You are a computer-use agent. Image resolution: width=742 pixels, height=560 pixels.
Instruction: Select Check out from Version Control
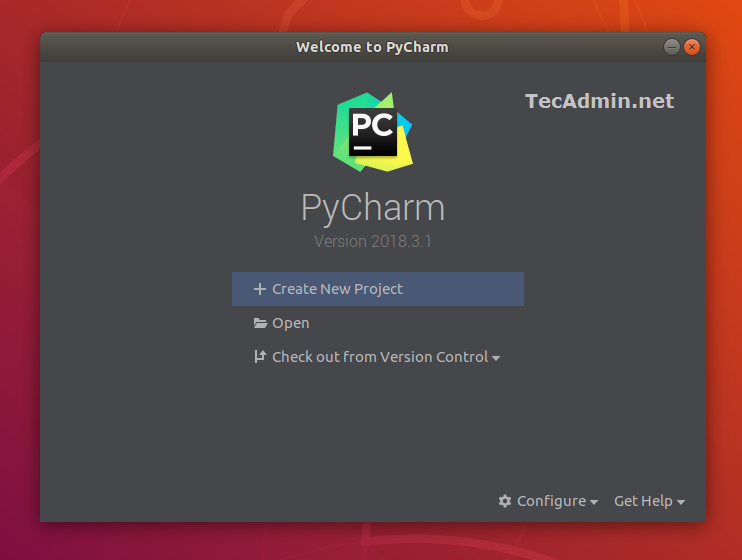377,356
